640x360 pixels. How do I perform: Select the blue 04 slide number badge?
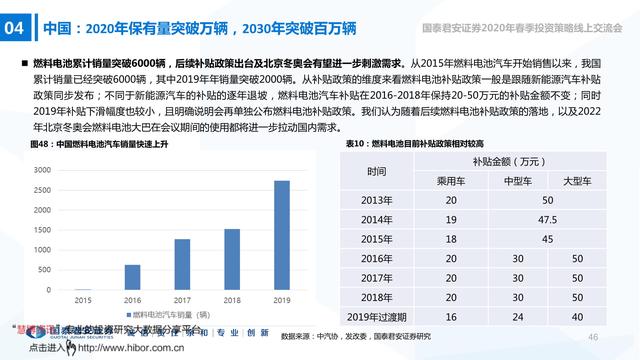coord(15,28)
